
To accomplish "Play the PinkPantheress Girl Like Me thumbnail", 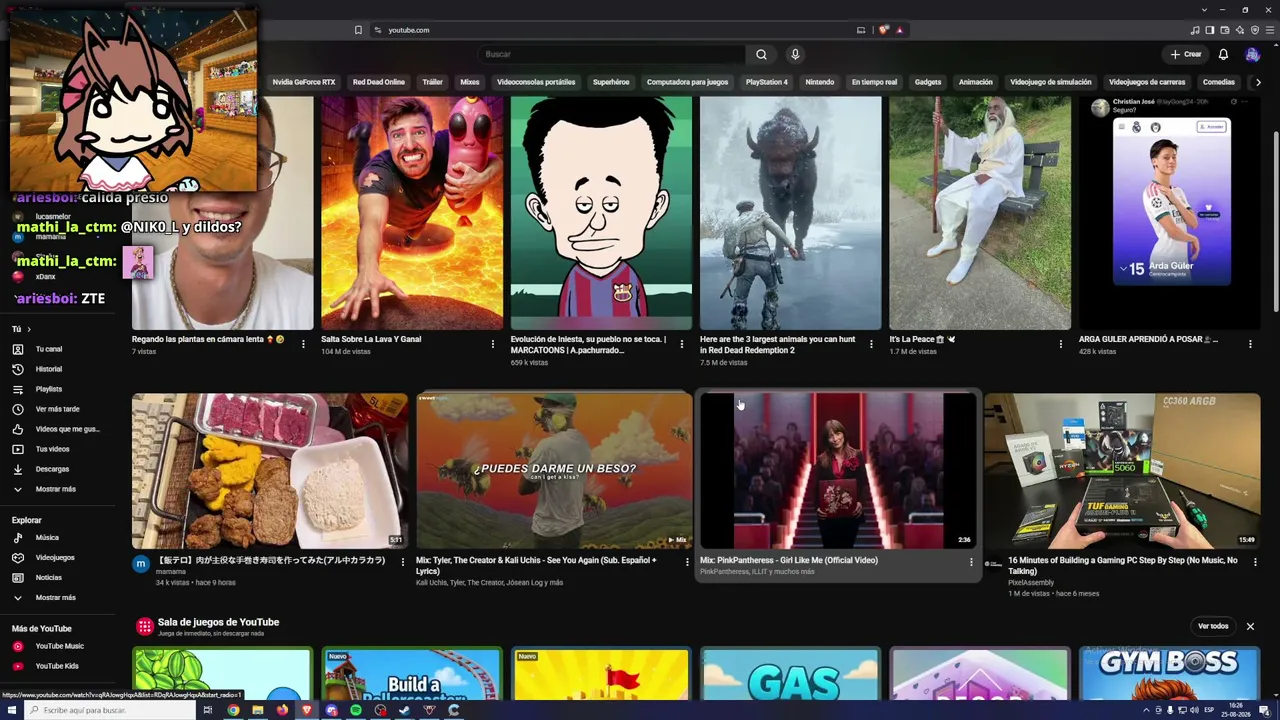I will pyautogui.click(x=838, y=470).
